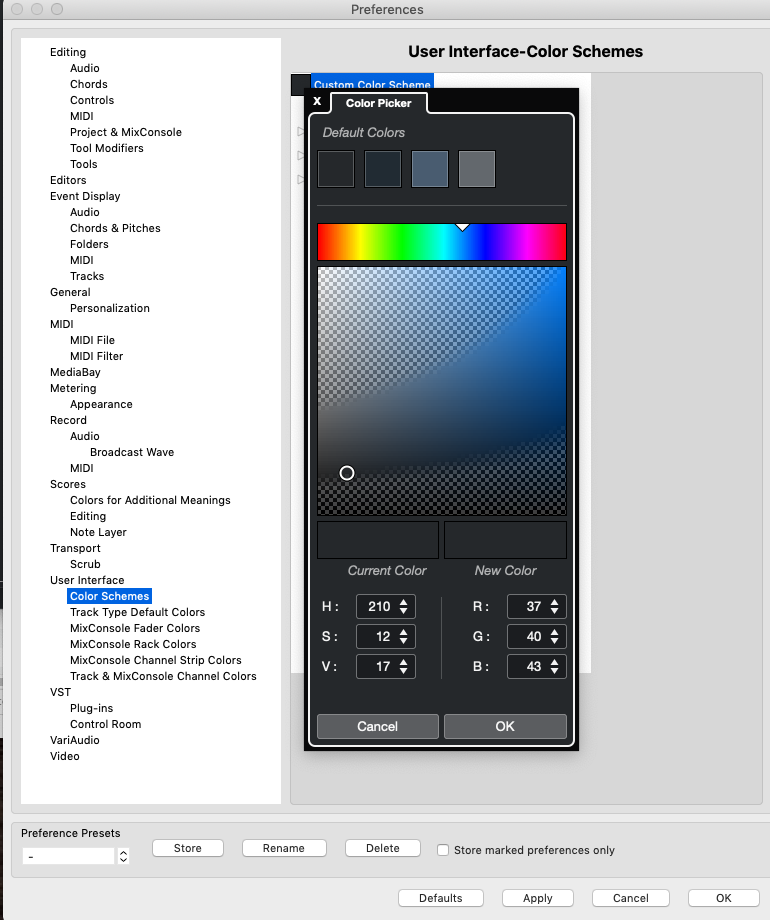
Task: Click the B value stepper arrows
Action: 554,667
